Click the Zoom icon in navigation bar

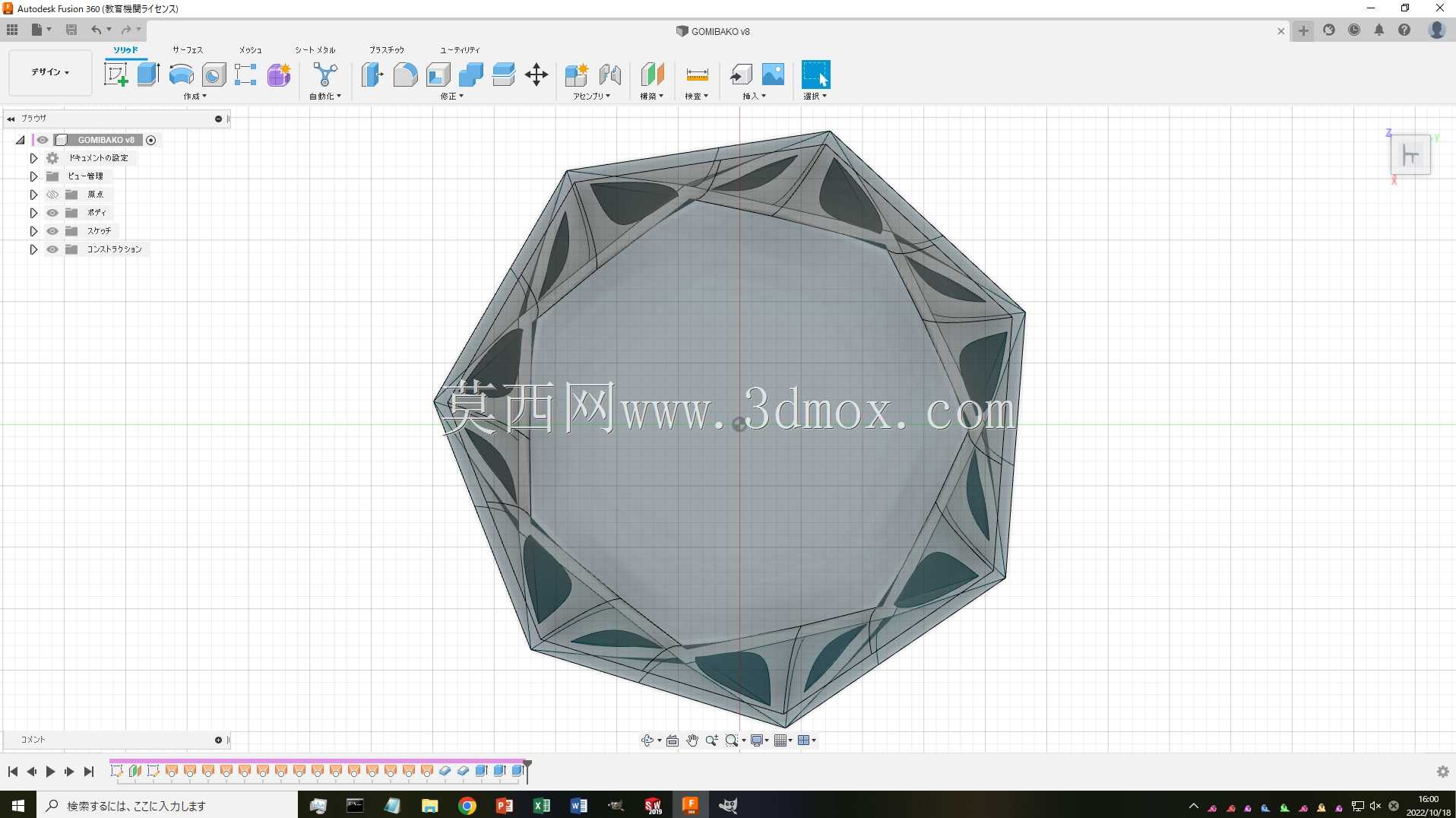click(711, 740)
